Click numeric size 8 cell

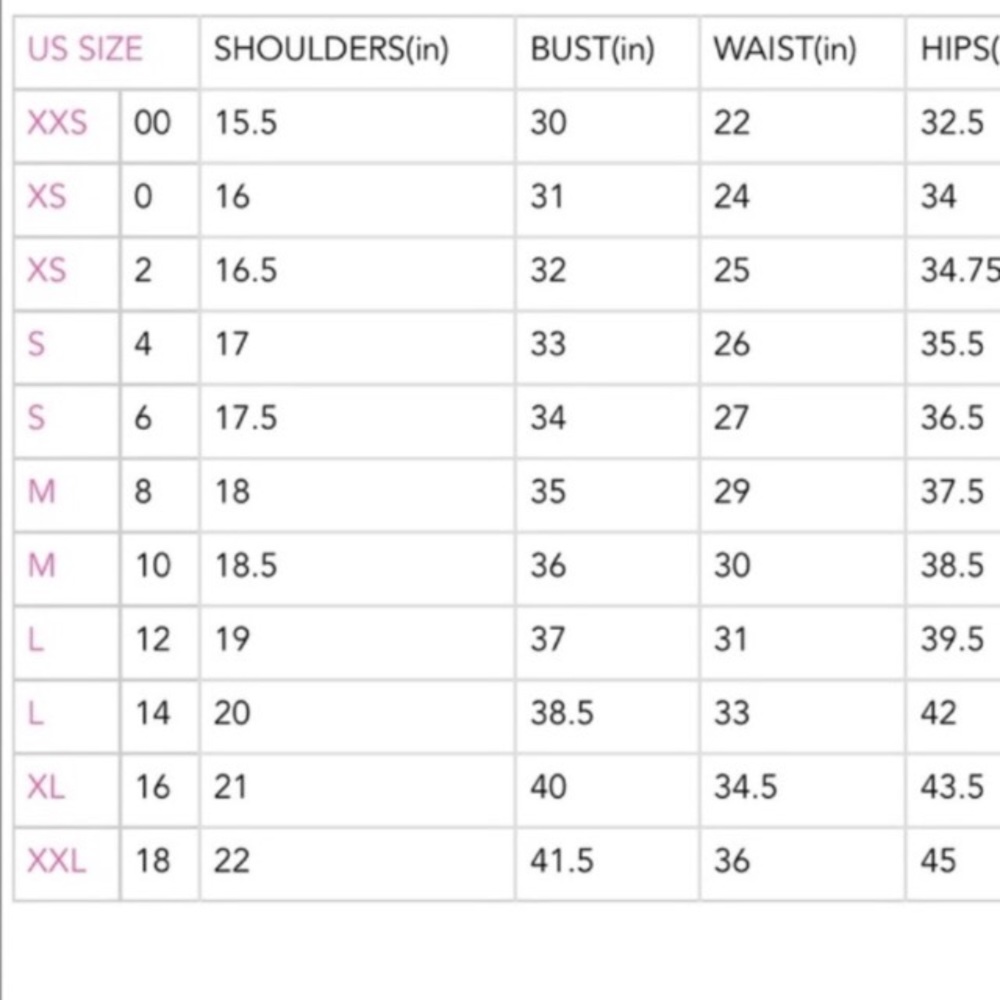143,492
